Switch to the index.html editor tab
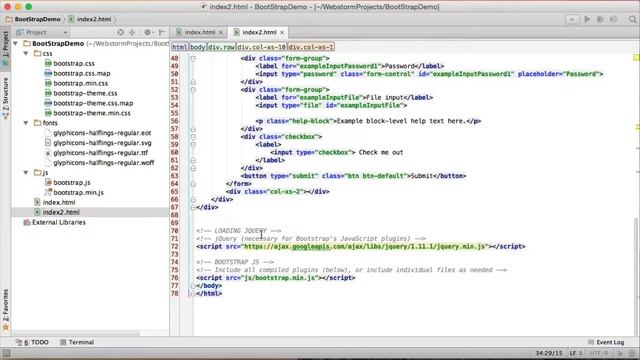 pos(200,32)
